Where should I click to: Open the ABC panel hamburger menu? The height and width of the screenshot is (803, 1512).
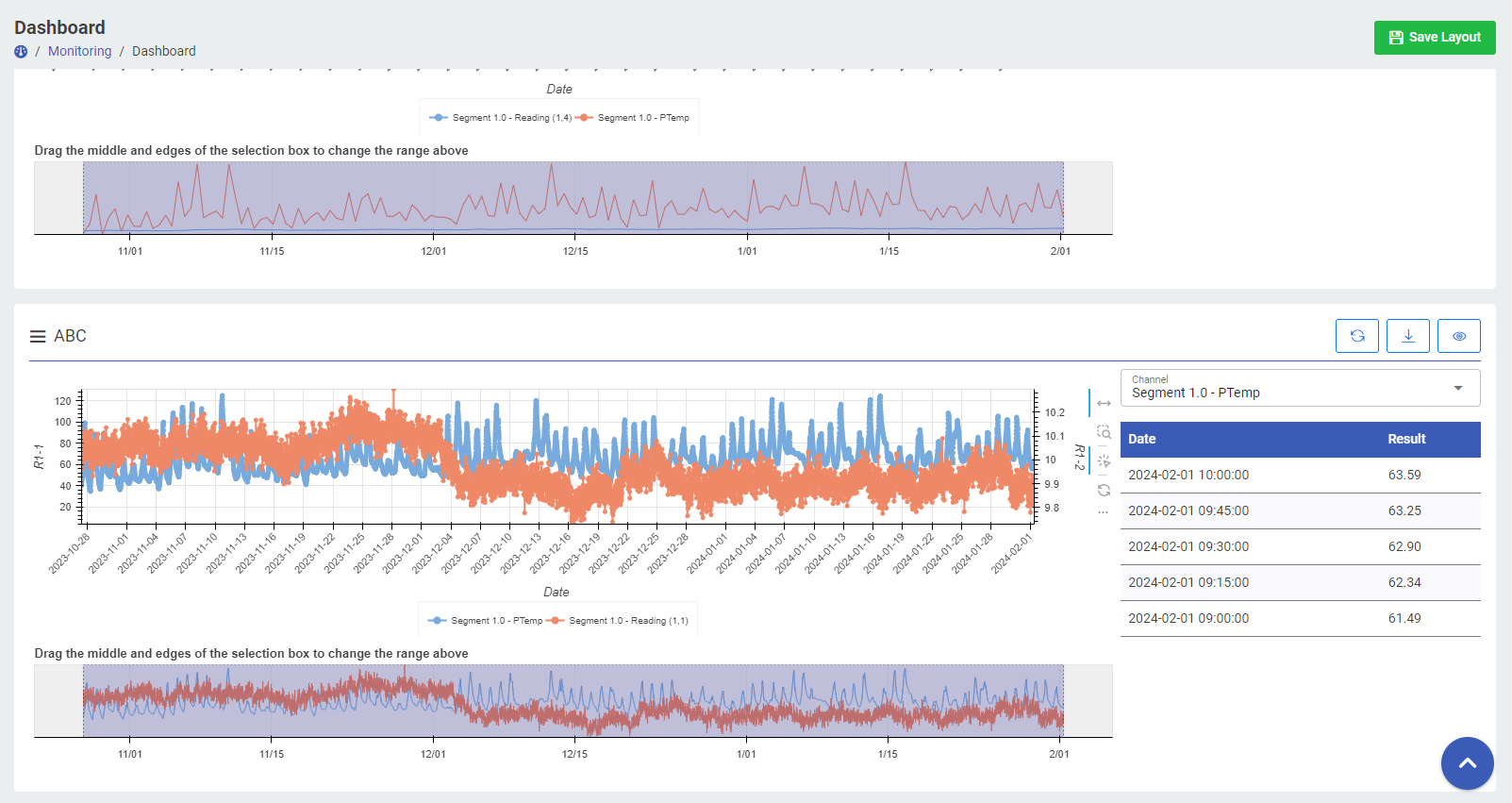[38, 337]
